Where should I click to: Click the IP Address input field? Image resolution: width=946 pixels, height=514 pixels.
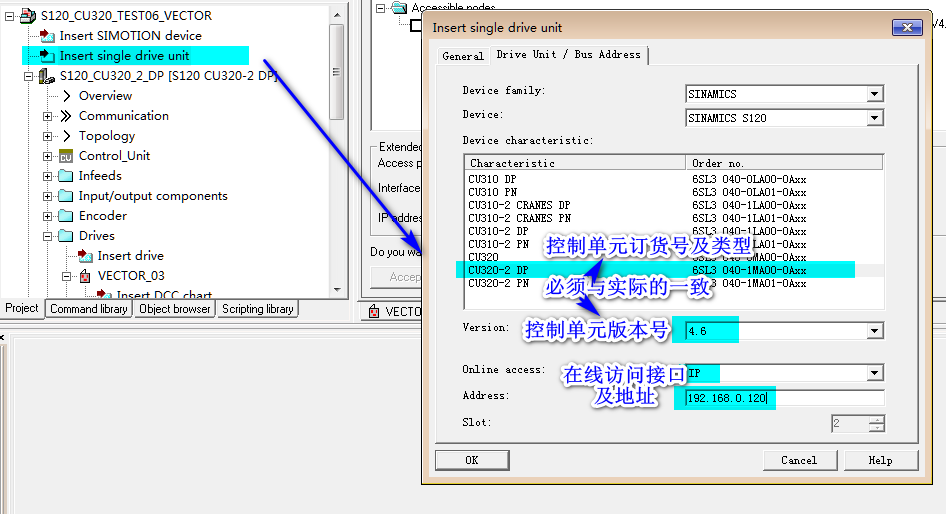click(x=784, y=398)
